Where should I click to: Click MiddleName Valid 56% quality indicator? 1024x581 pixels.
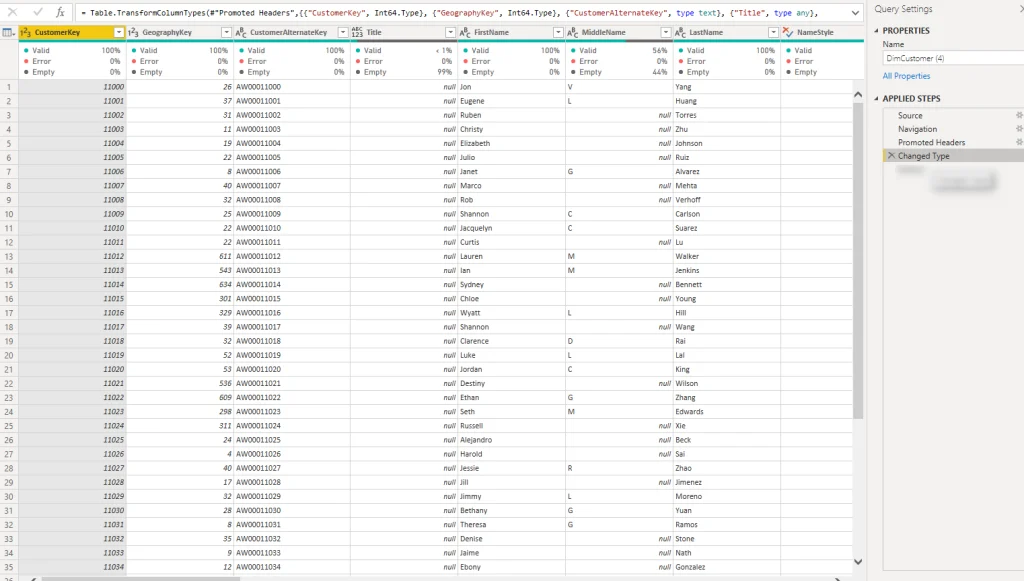619,50
